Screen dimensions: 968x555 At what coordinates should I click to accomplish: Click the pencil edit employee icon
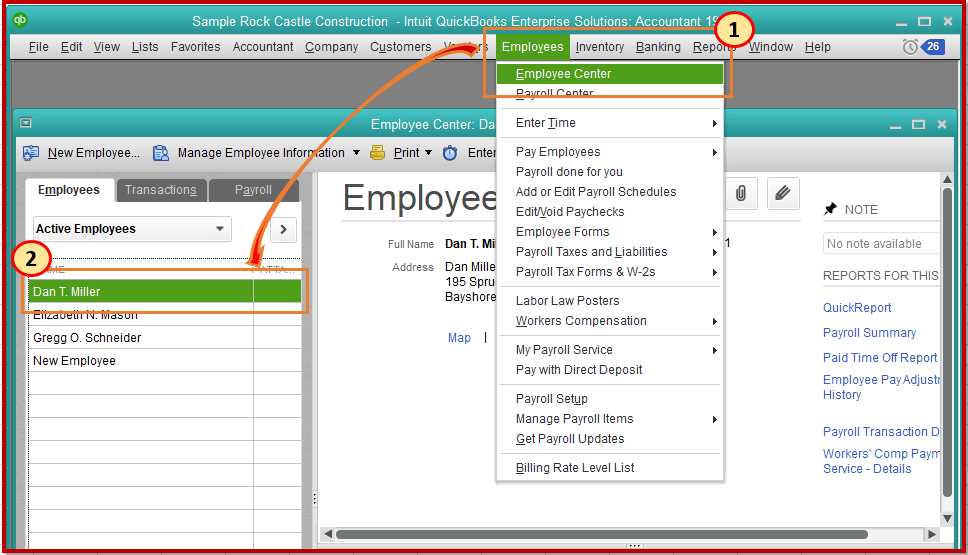(x=783, y=193)
